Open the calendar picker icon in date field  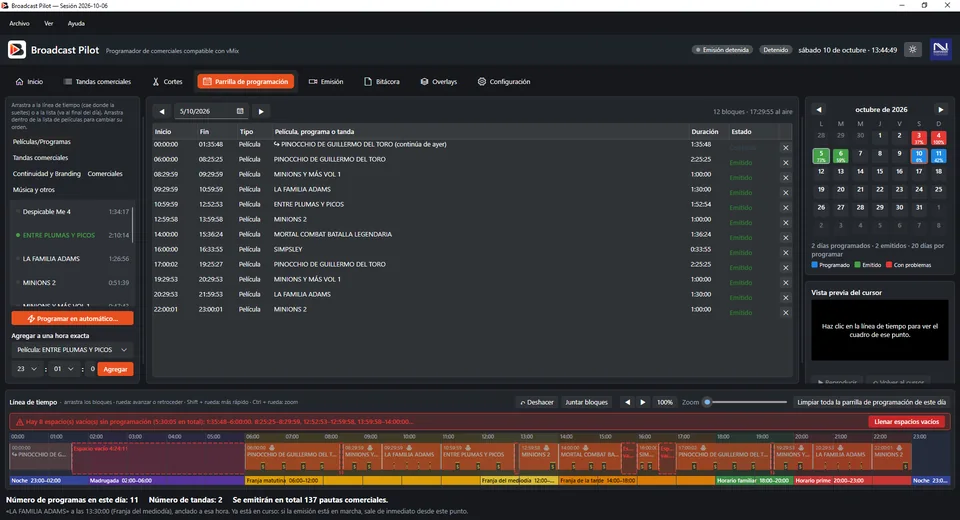(x=240, y=111)
